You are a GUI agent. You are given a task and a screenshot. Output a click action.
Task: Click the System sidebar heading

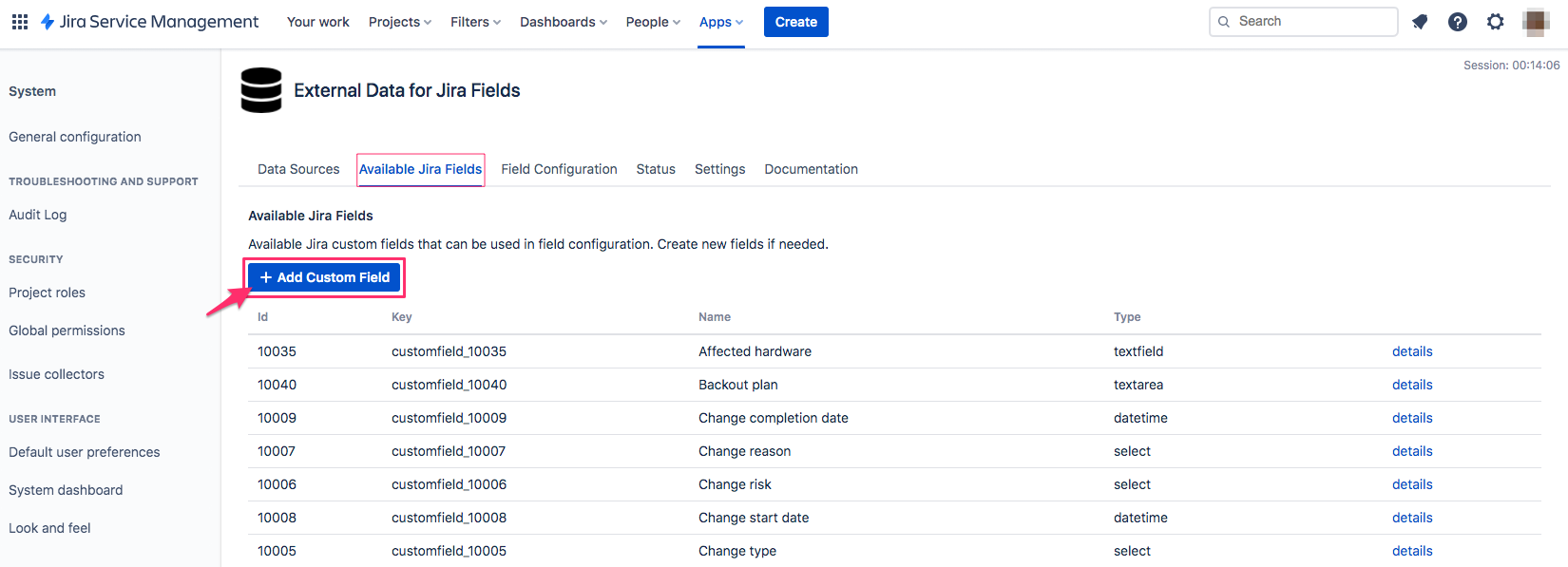coord(32,91)
